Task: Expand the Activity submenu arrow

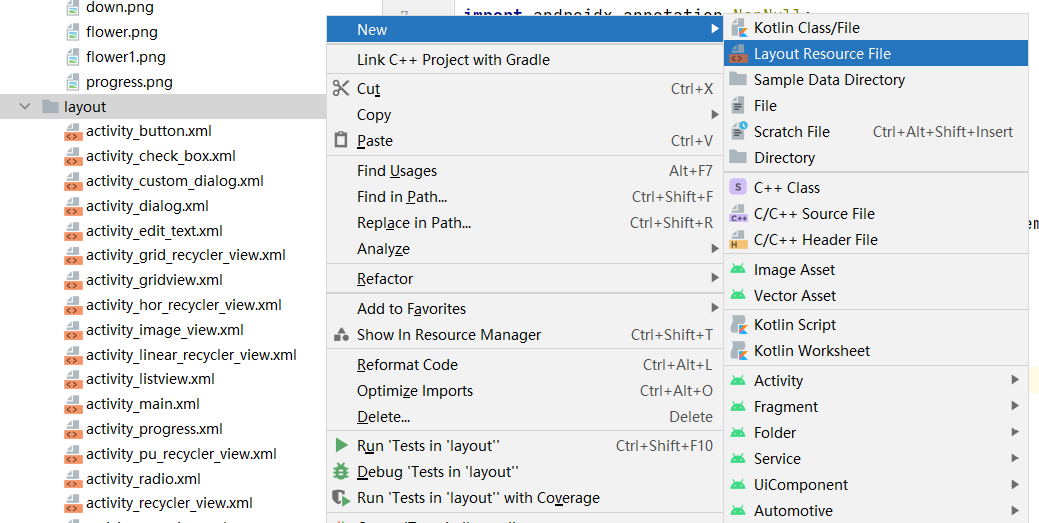Action: tap(1015, 380)
